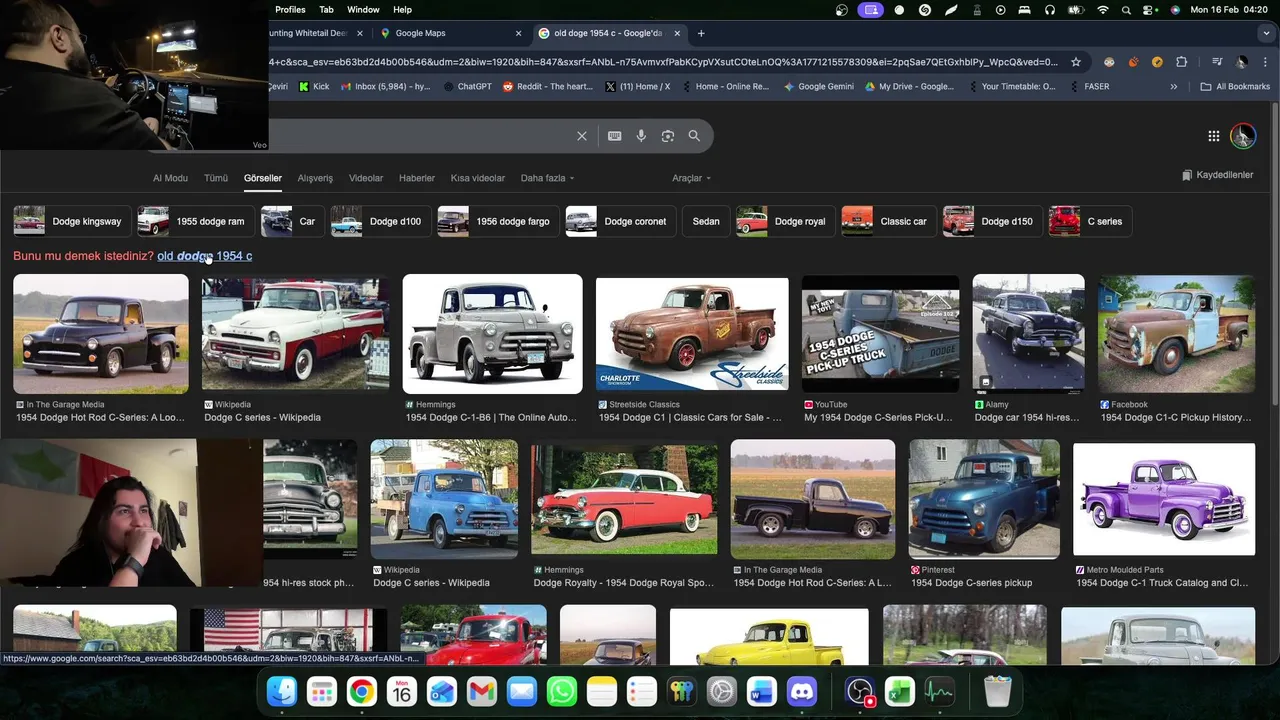The height and width of the screenshot is (720, 1280).
Task: Open the Shazam icon in the menu bar
Action: pos(925,10)
